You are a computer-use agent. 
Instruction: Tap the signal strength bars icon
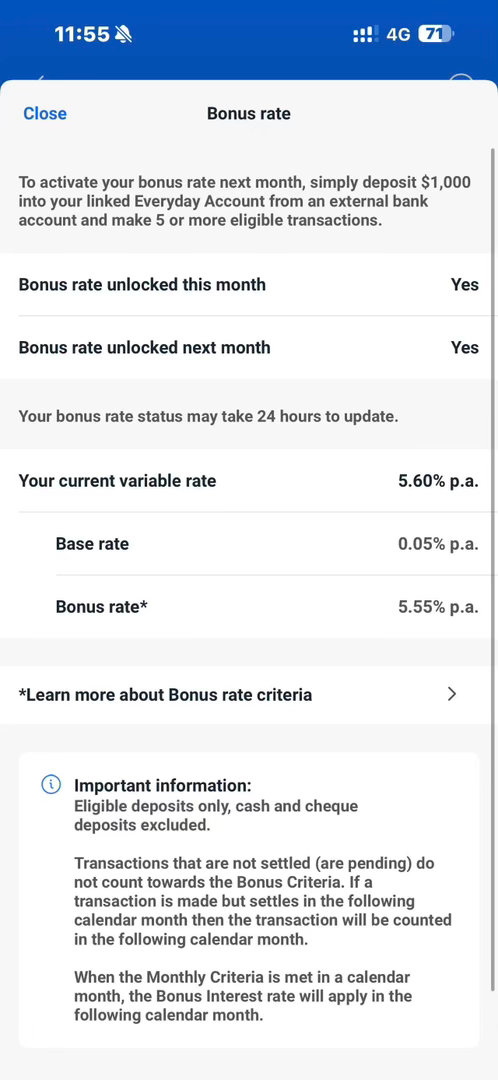point(366,34)
